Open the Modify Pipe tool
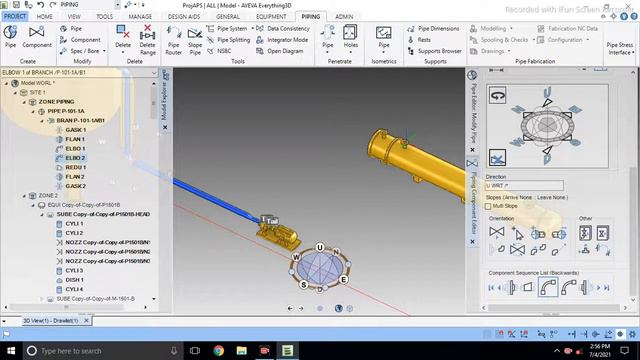 coord(71,29)
